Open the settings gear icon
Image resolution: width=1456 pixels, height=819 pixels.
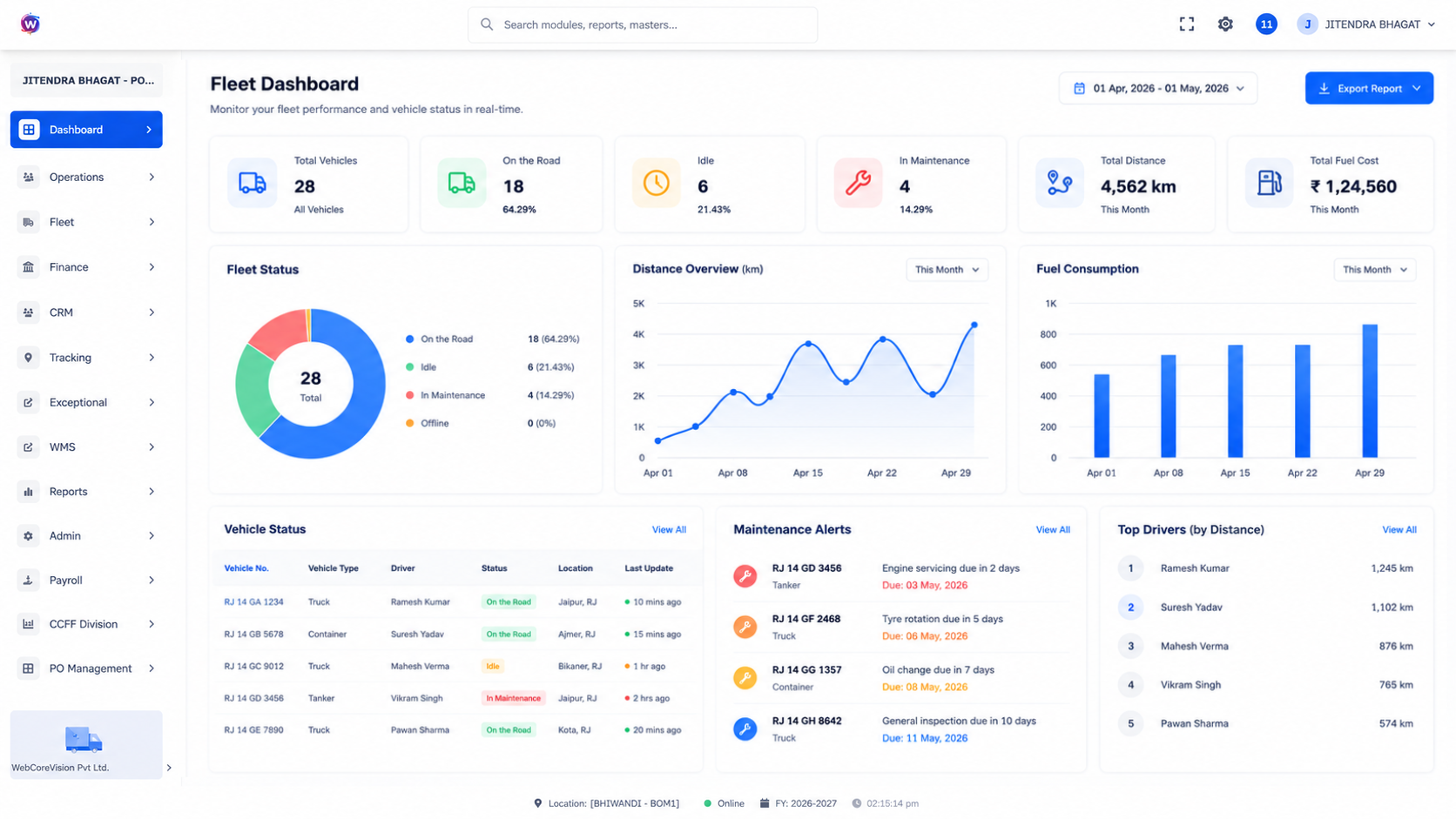tap(1225, 24)
